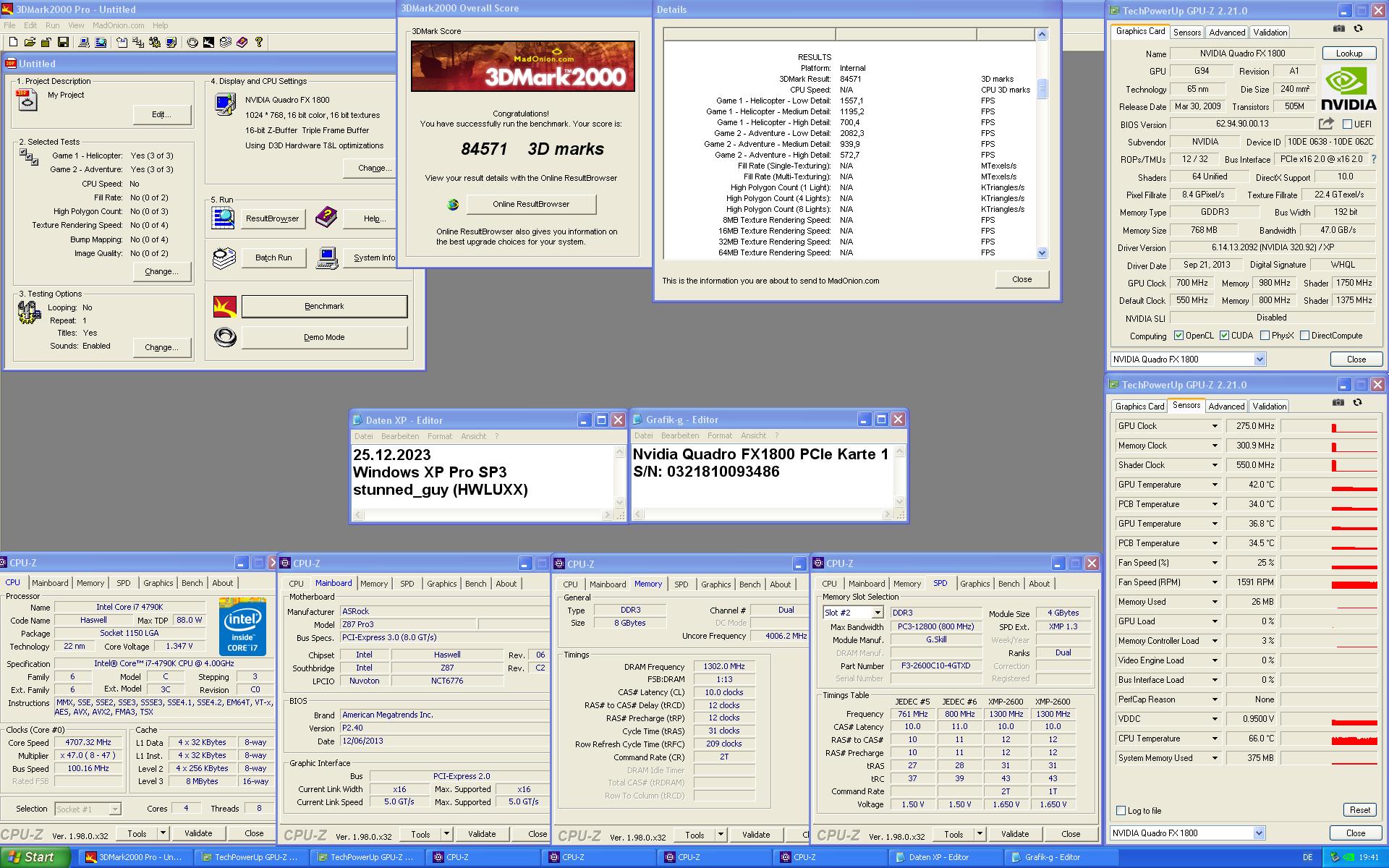Toggle the CUDA checkbox
Image resolution: width=1389 pixels, height=868 pixels.
(1224, 336)
